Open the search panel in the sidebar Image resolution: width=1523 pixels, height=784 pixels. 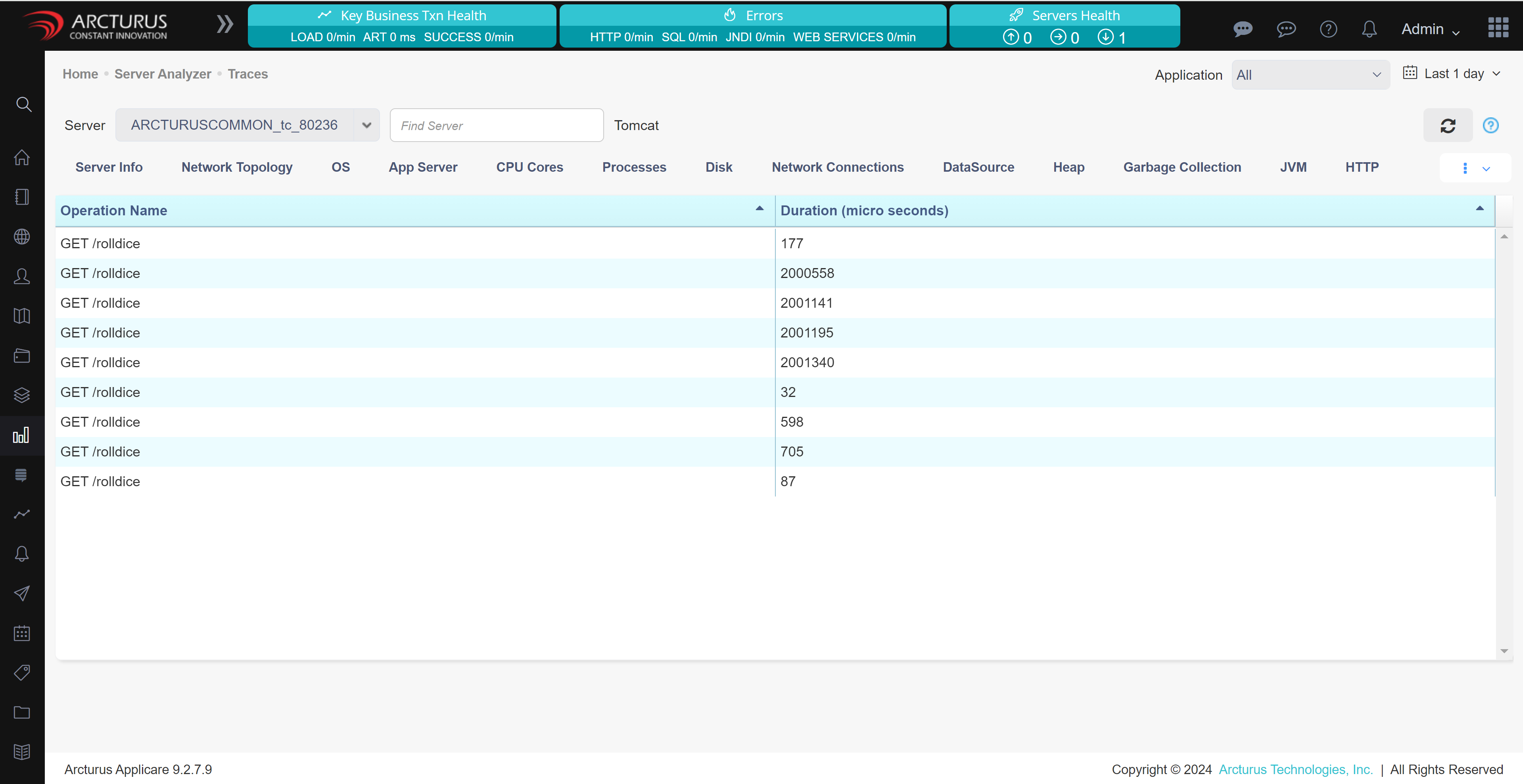pos(23,104)
